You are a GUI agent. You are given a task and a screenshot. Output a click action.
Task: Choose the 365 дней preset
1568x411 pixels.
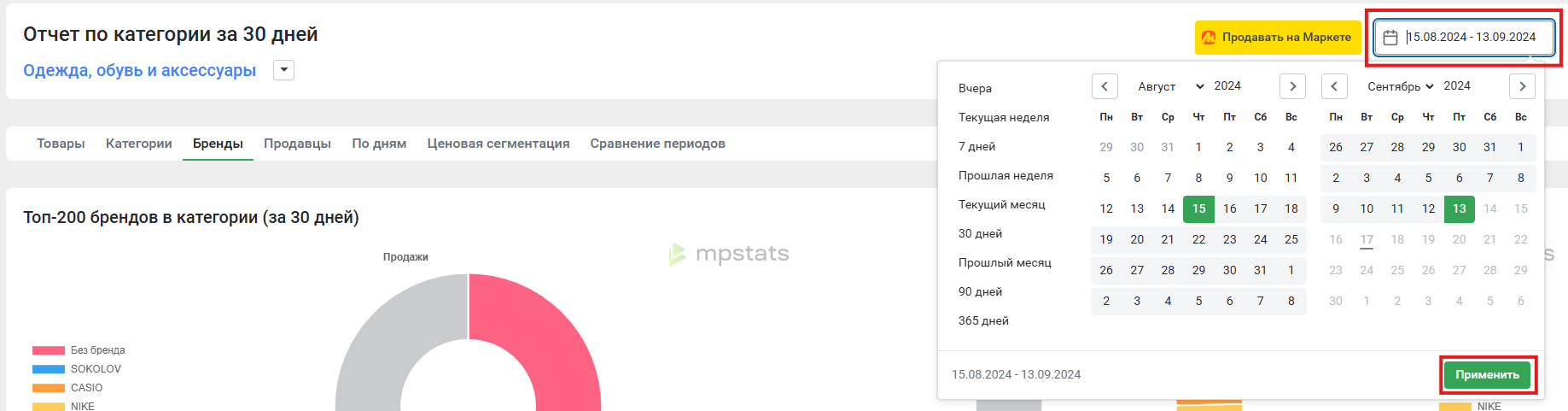coord(983,320)
